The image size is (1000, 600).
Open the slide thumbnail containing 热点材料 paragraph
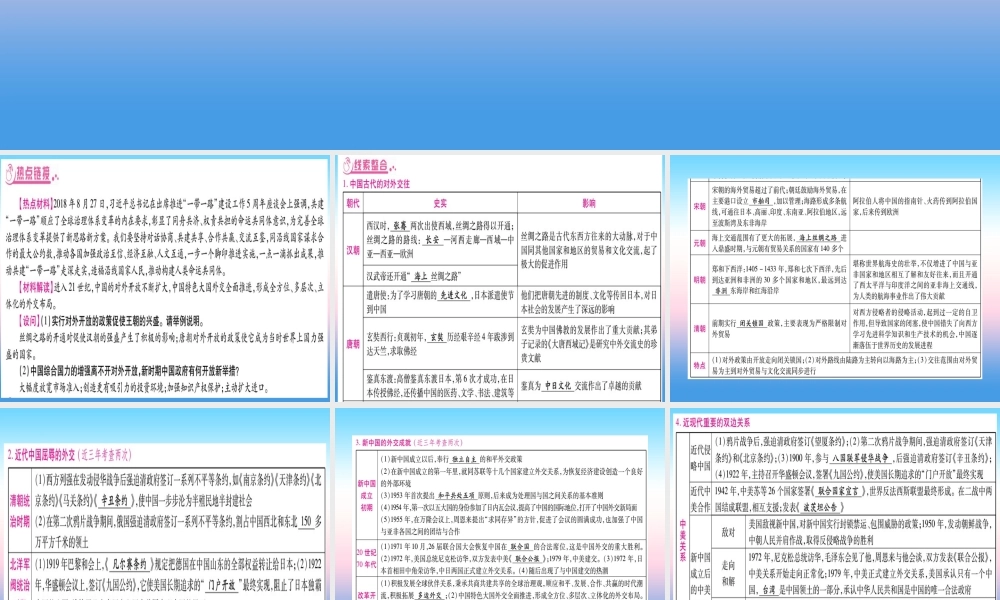[165, 279]
